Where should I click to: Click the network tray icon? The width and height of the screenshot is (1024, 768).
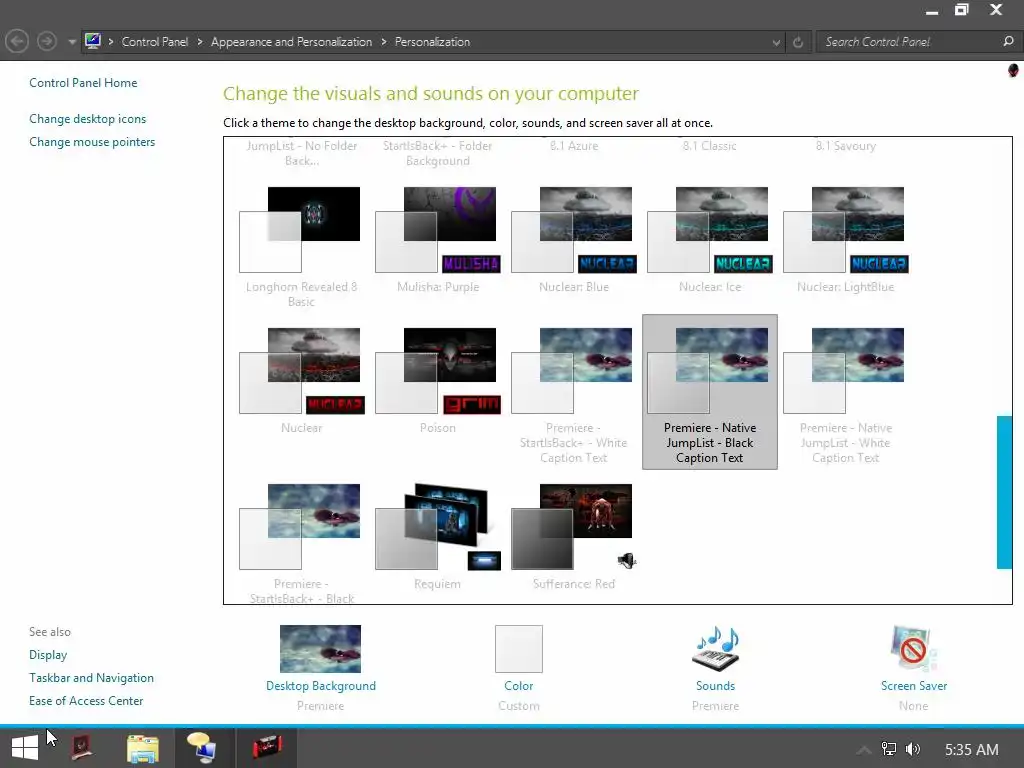[x=889, y=749]
